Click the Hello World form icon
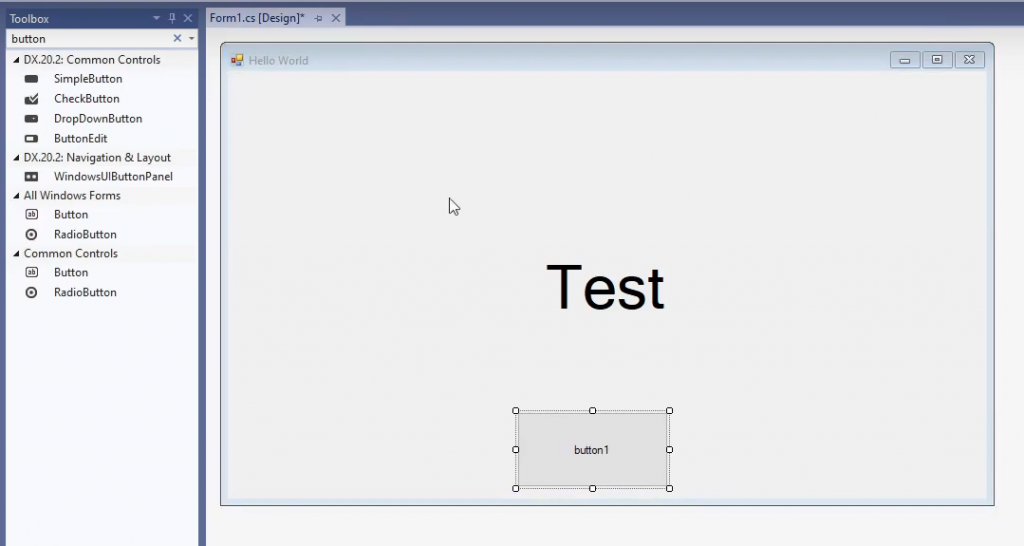1024x546 pixels. (x=237, y=60)
